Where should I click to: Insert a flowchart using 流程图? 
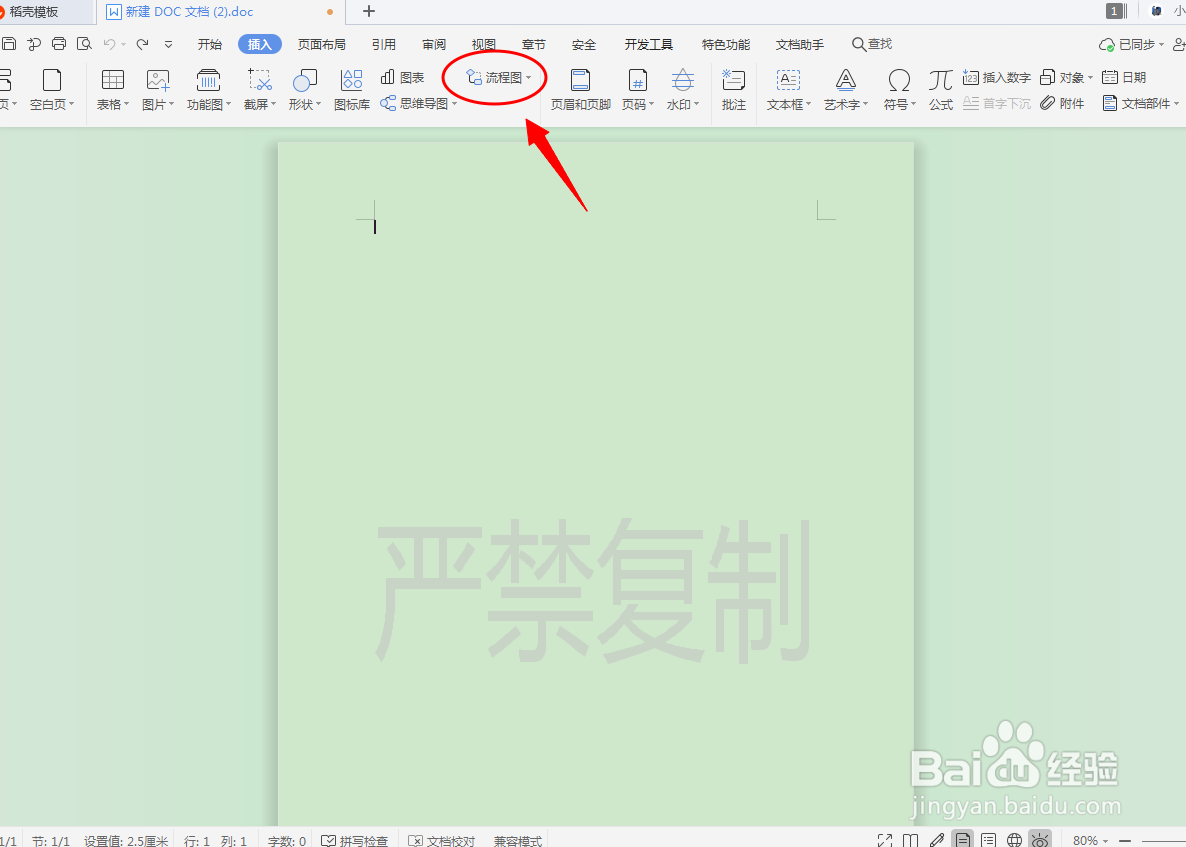(494, 75)
